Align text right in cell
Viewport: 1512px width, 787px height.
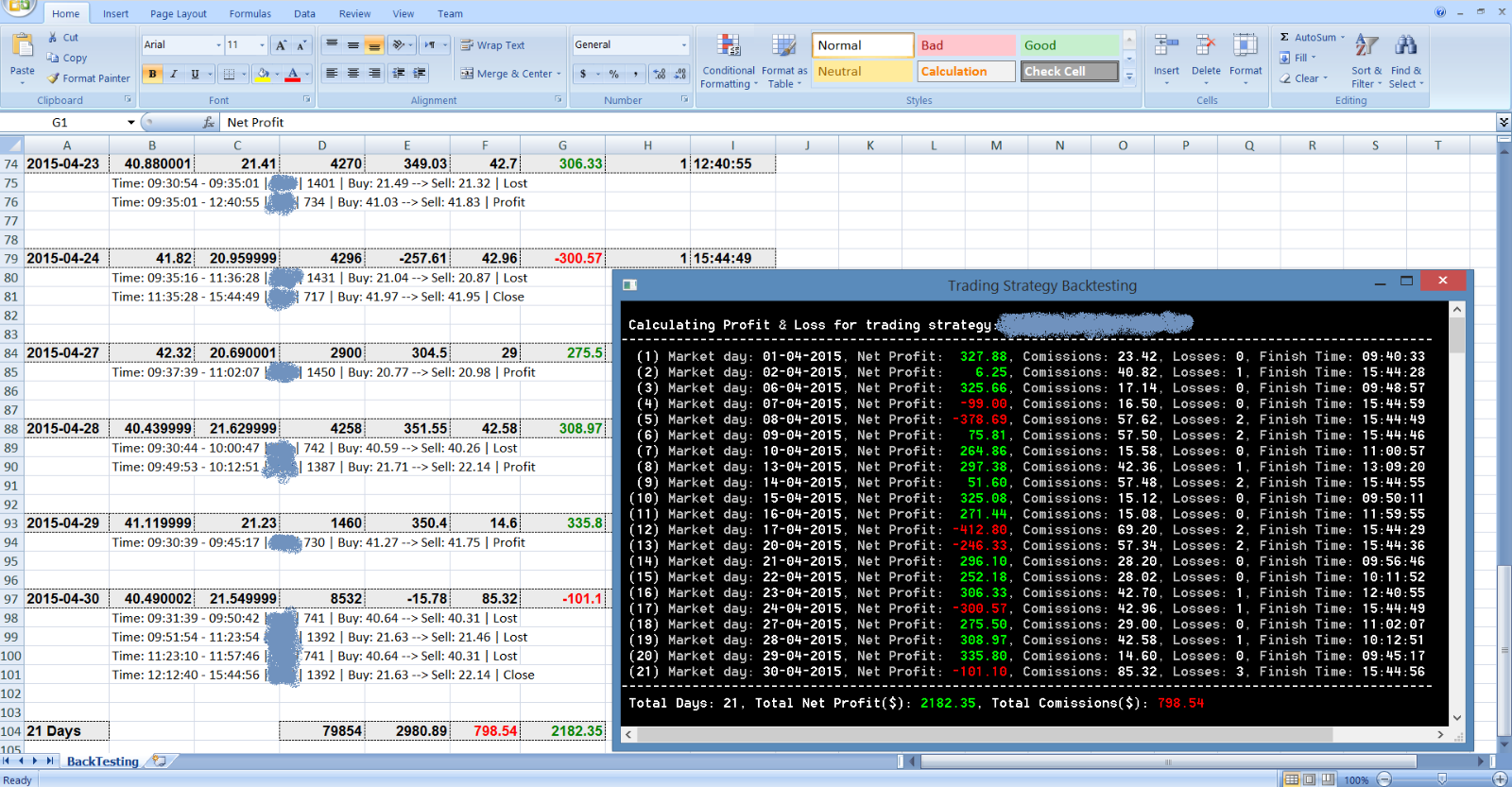click(x=374, y=73)
